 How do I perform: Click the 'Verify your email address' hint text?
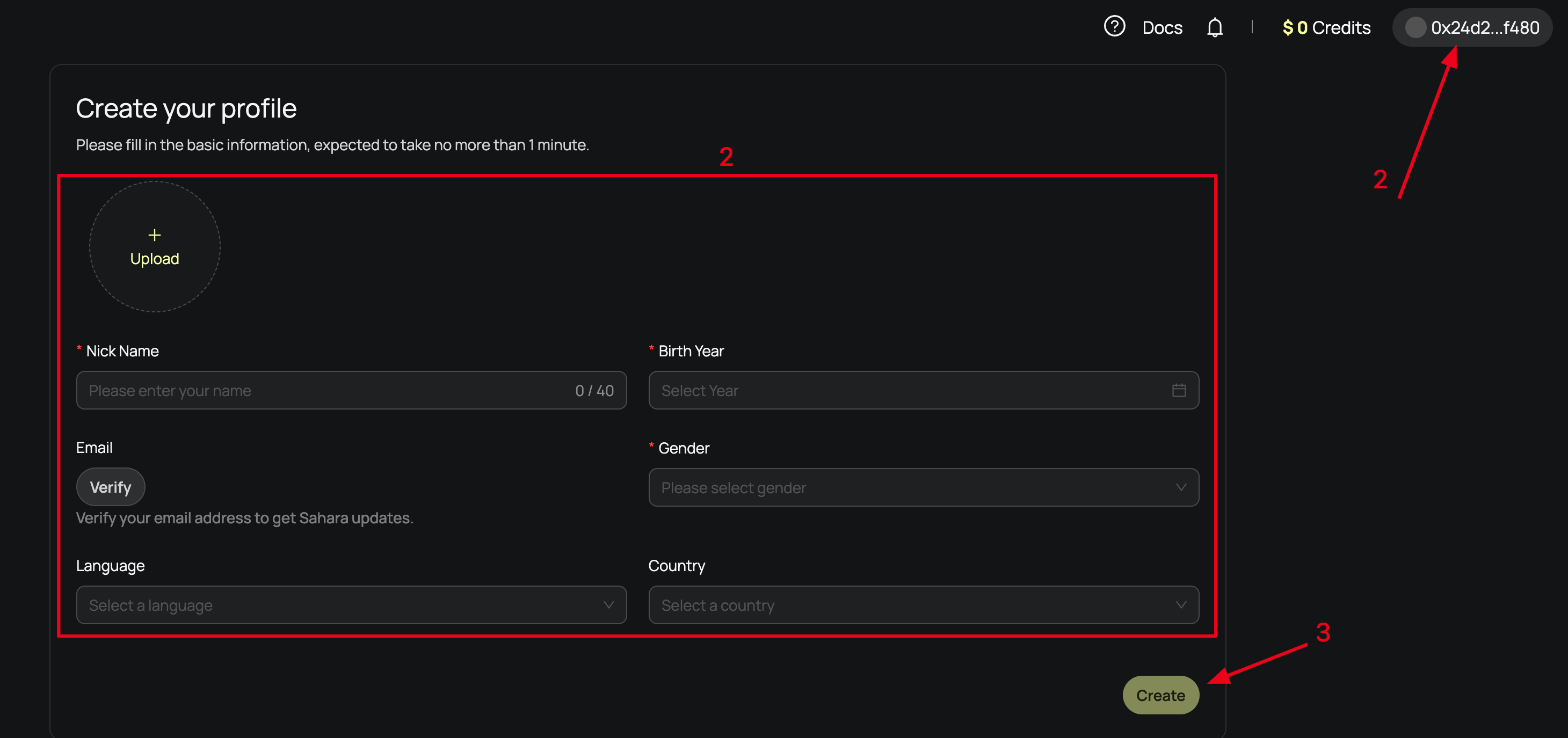(x=245, y=518)
